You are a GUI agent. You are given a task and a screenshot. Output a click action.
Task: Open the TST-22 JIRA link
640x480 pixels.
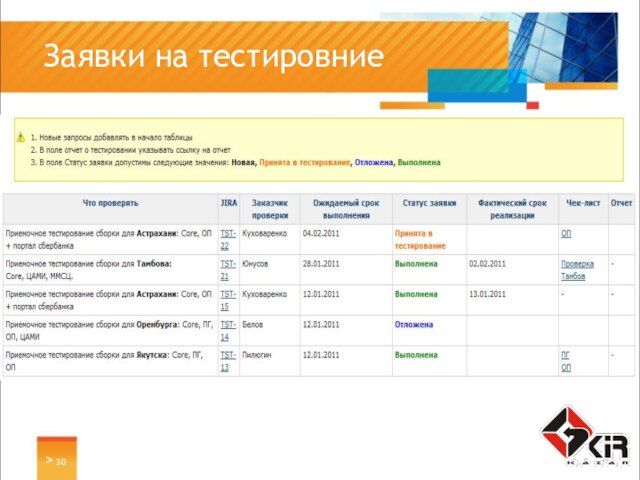pos(225,239)
